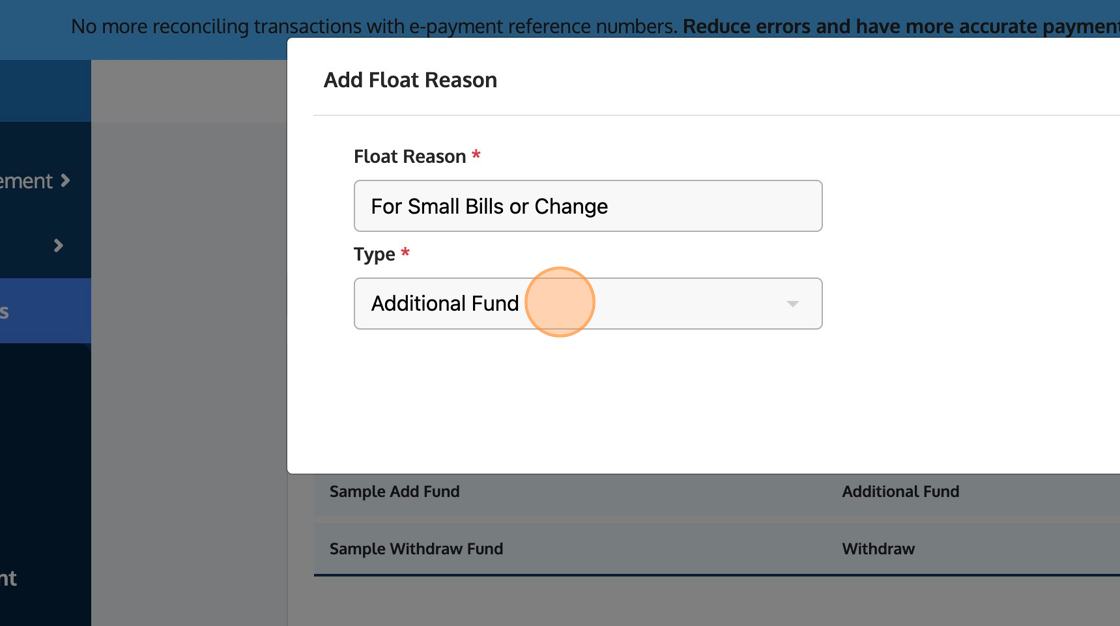Image resolution: width=1120 pixels, height=626 pixels.
Task: Expand the second sidebar chevron arrow
Action: pos(58,245)
